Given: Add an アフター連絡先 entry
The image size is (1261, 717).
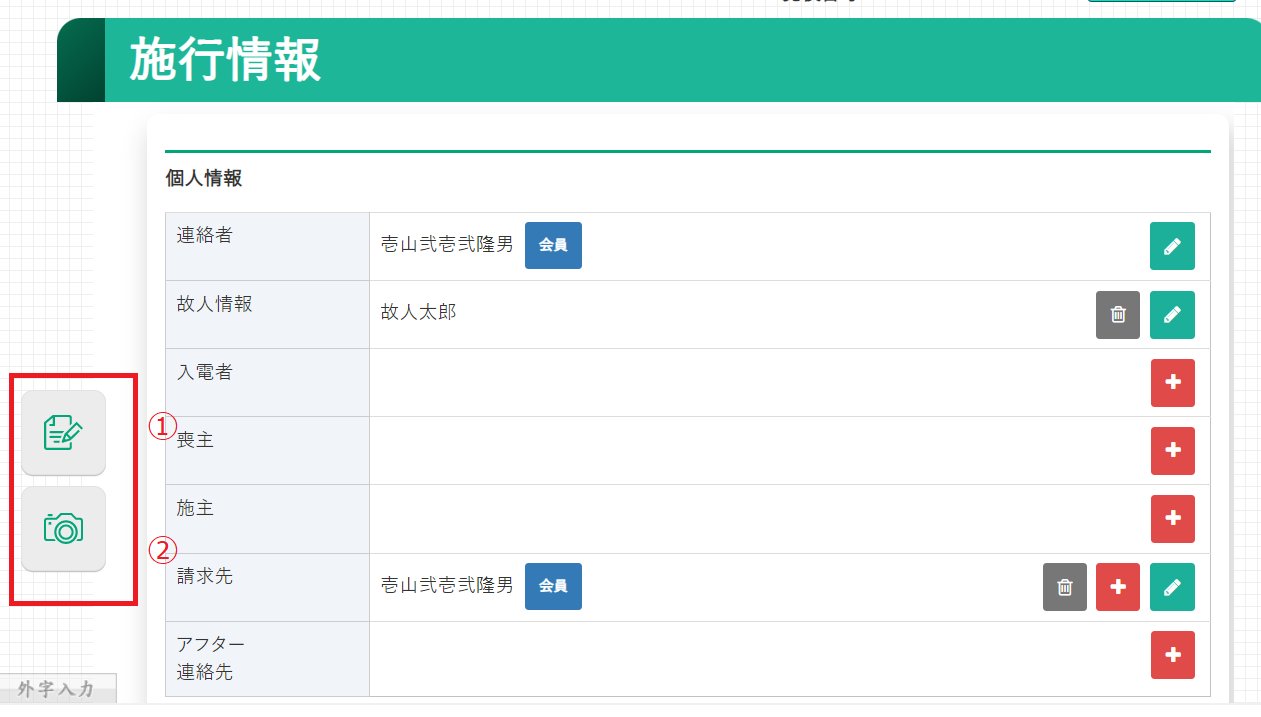Looking at the screenshot, I should click(x=1172, y=655).
